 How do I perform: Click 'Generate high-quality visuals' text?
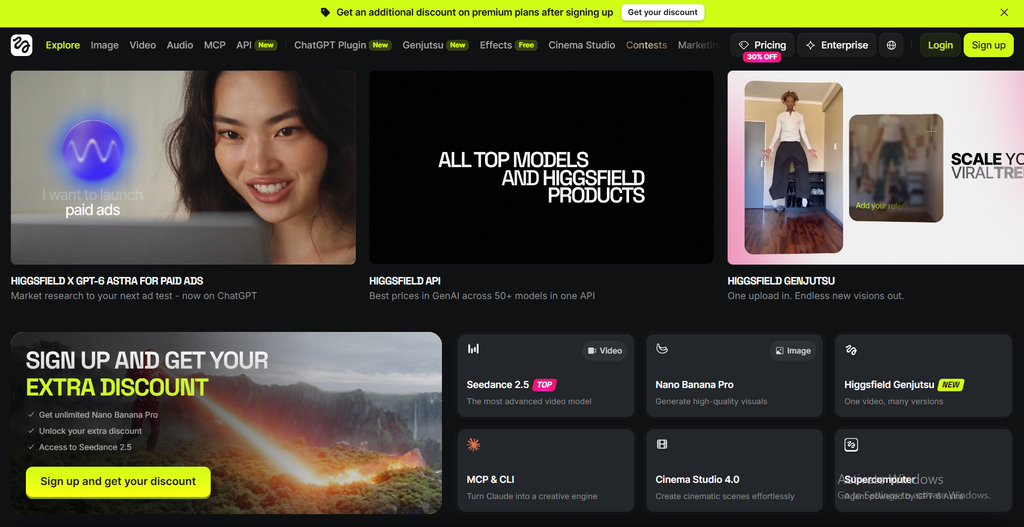click(x=711, y=401)
